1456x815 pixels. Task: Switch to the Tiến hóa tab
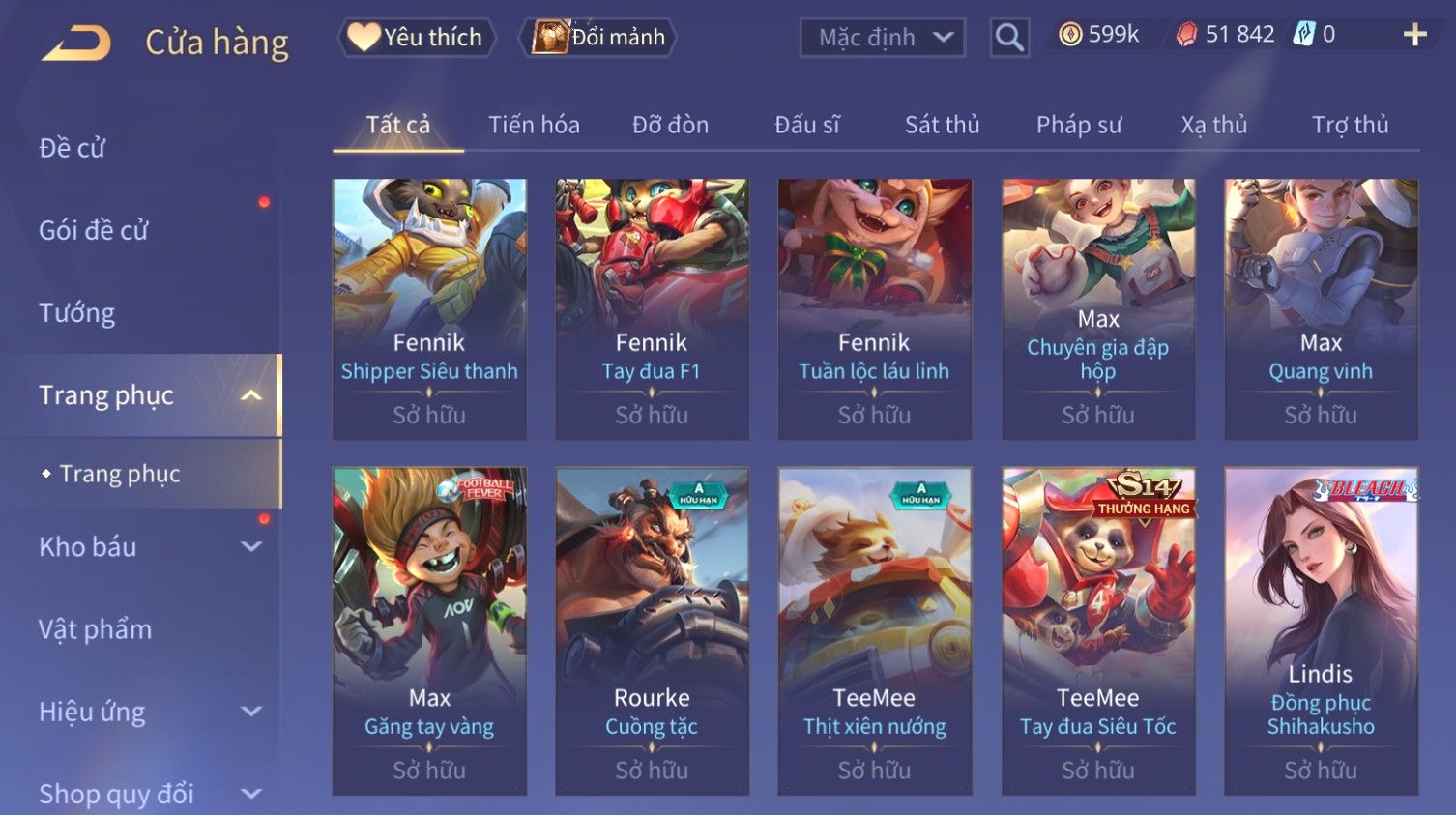534,125
